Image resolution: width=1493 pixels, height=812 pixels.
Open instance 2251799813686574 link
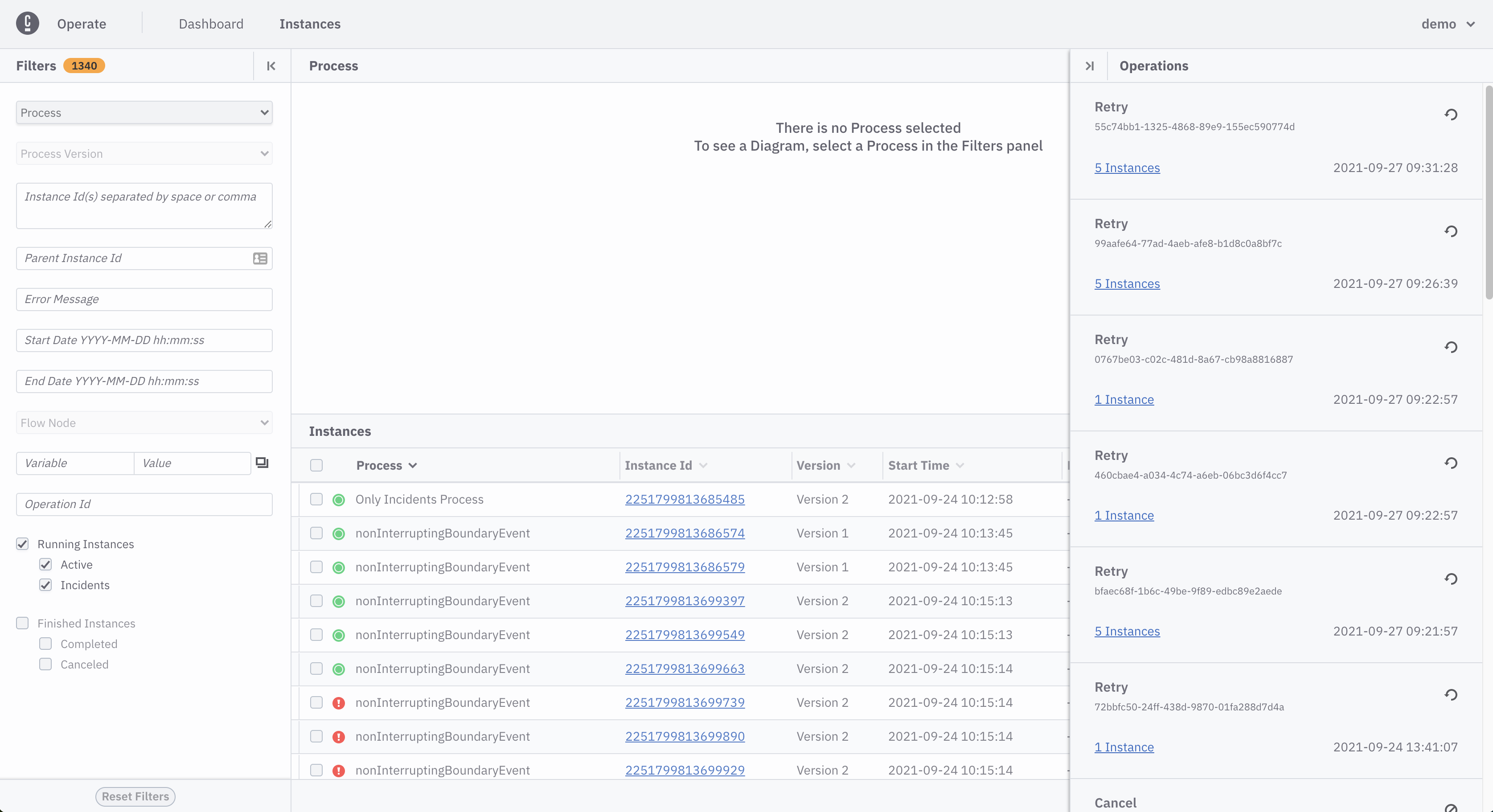click(685, 533)
